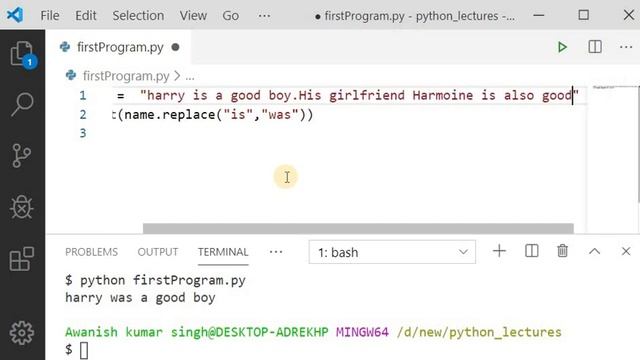Click the terminal path /d/new/python_lectures
Screen dimensions: 640x360
pyautogui.click(x=479, y=332)
